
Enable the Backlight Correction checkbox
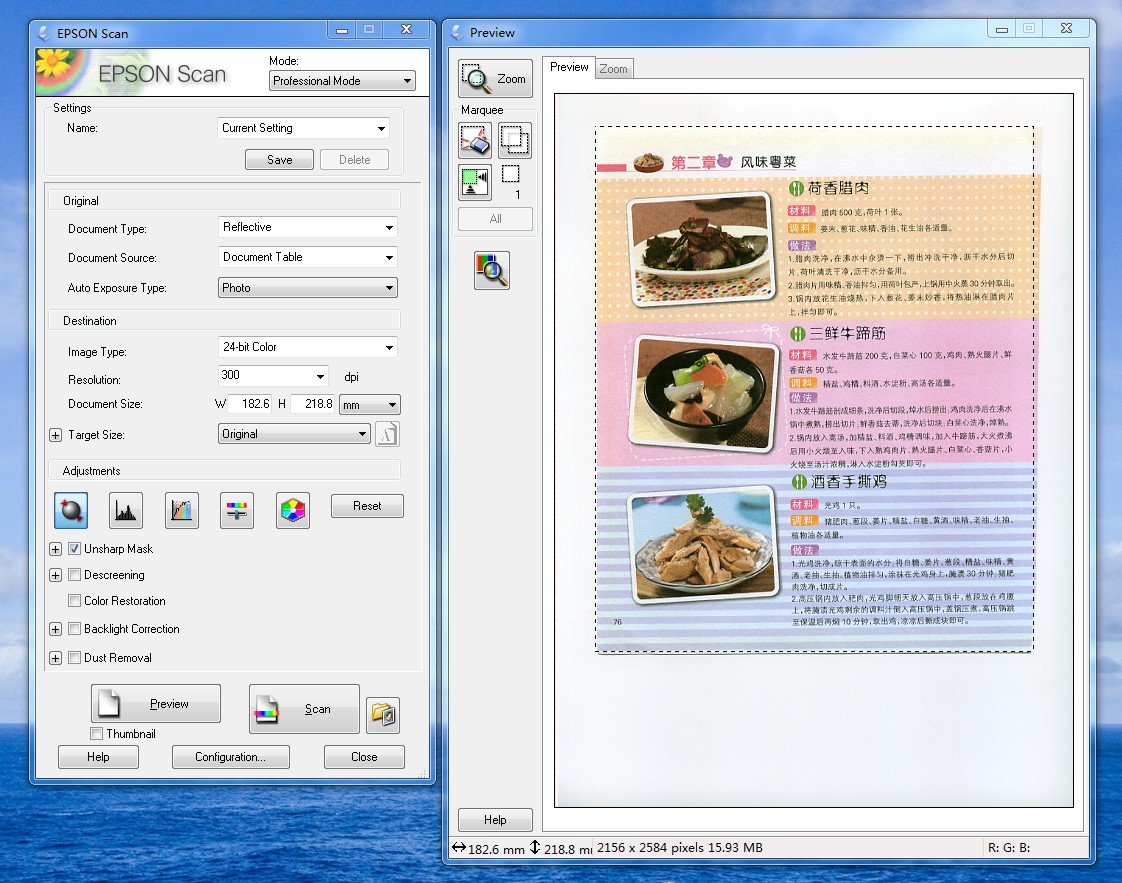[74, 629]
